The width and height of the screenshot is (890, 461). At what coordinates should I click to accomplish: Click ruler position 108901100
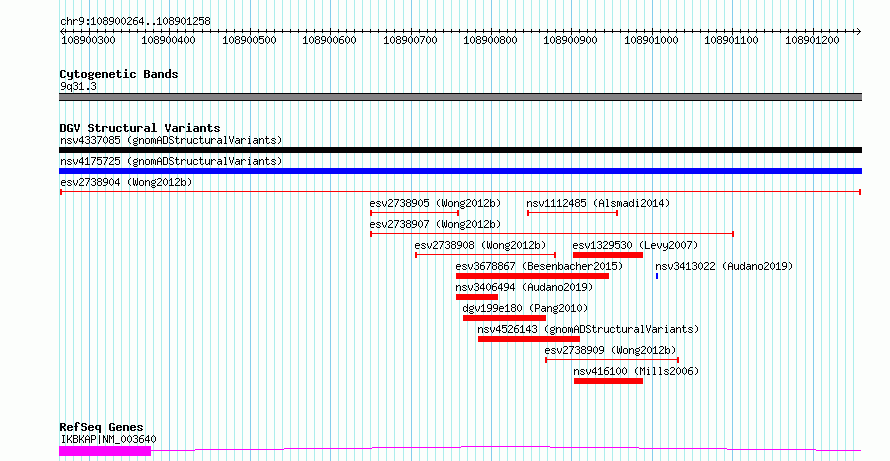(x=732, y=40)
